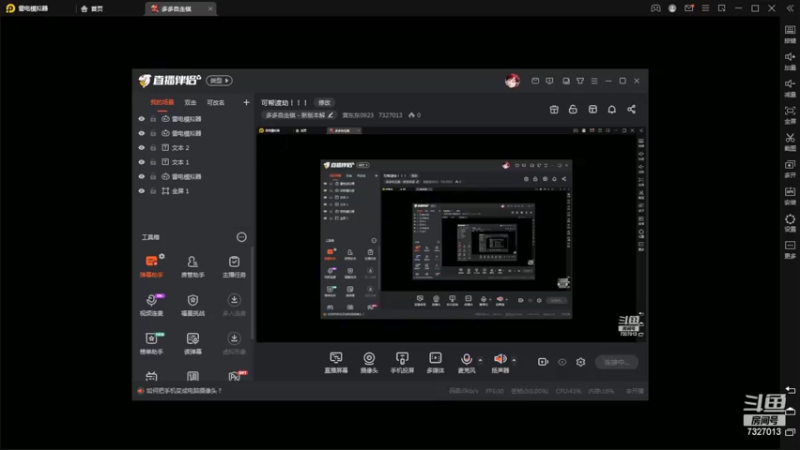This screenshot has width=800, height=450.
Task: Toggle visibility of 文本 1 source
Action: click(x=141, y=162)
